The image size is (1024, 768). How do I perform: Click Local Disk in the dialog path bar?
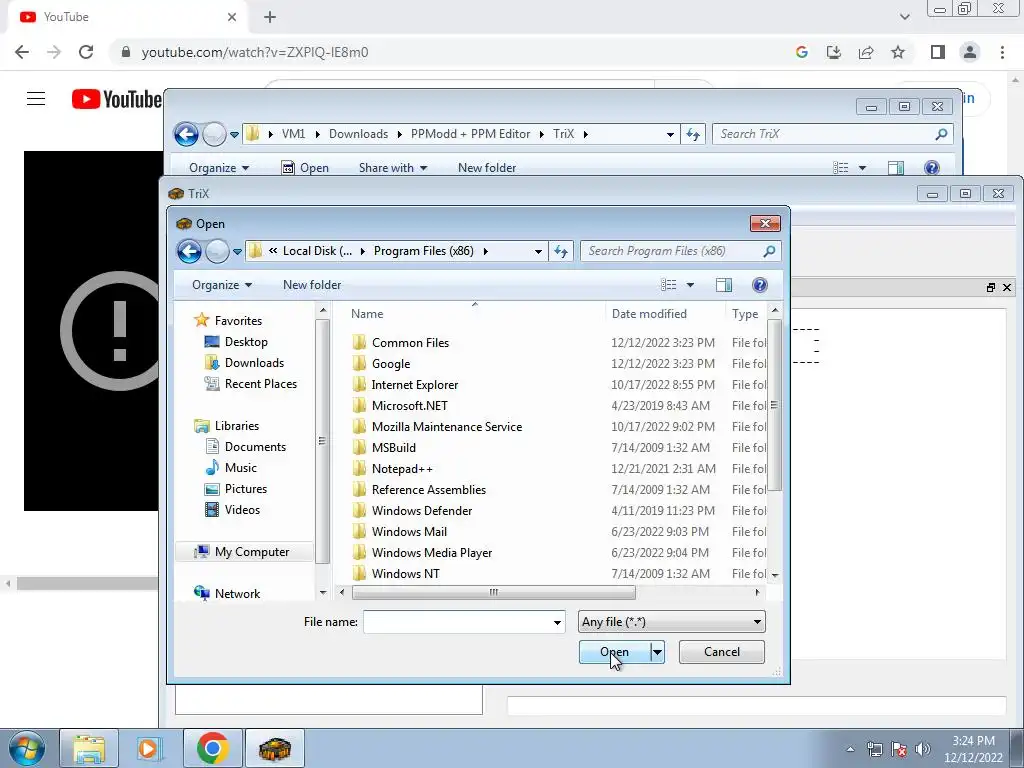317,251
